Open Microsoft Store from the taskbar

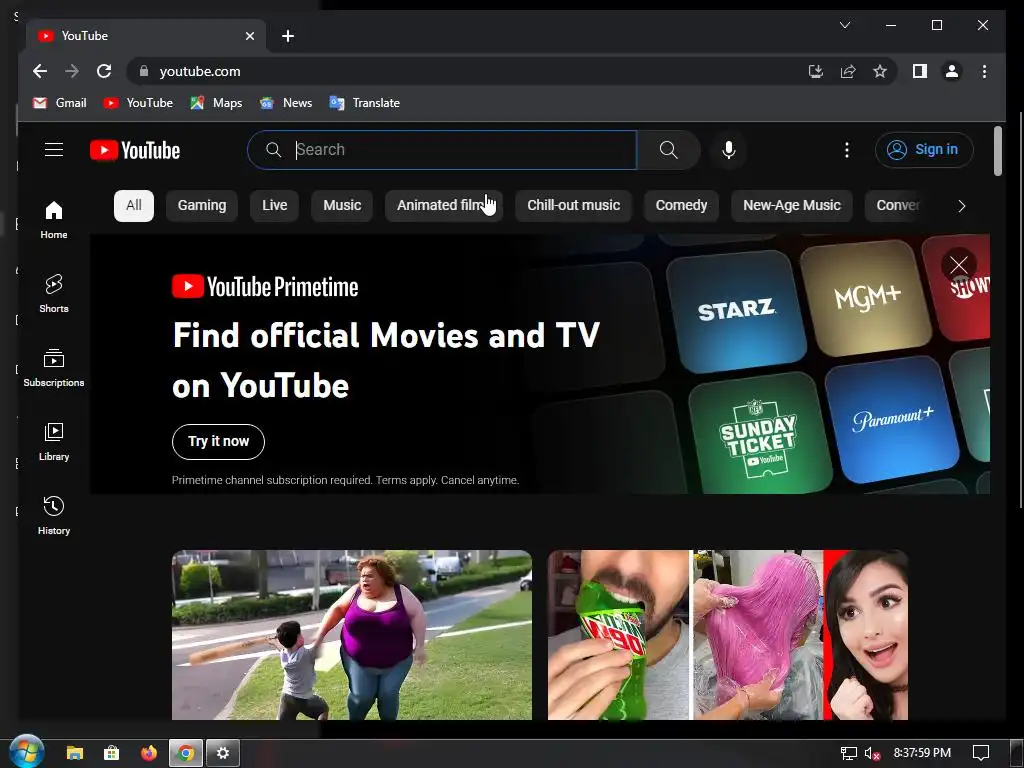112,753
